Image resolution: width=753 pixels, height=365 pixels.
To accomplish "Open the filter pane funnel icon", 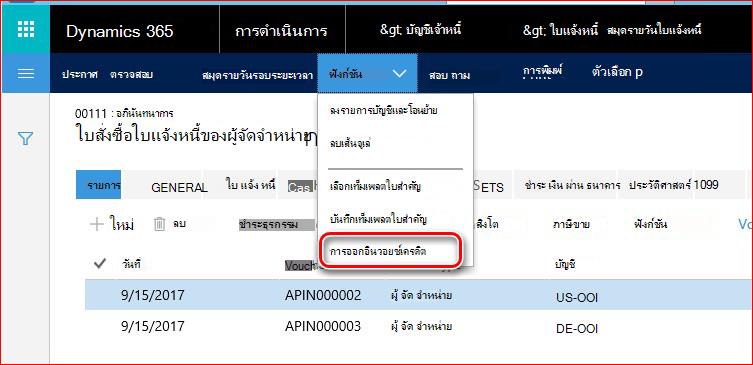I will (x=25, y=139).
